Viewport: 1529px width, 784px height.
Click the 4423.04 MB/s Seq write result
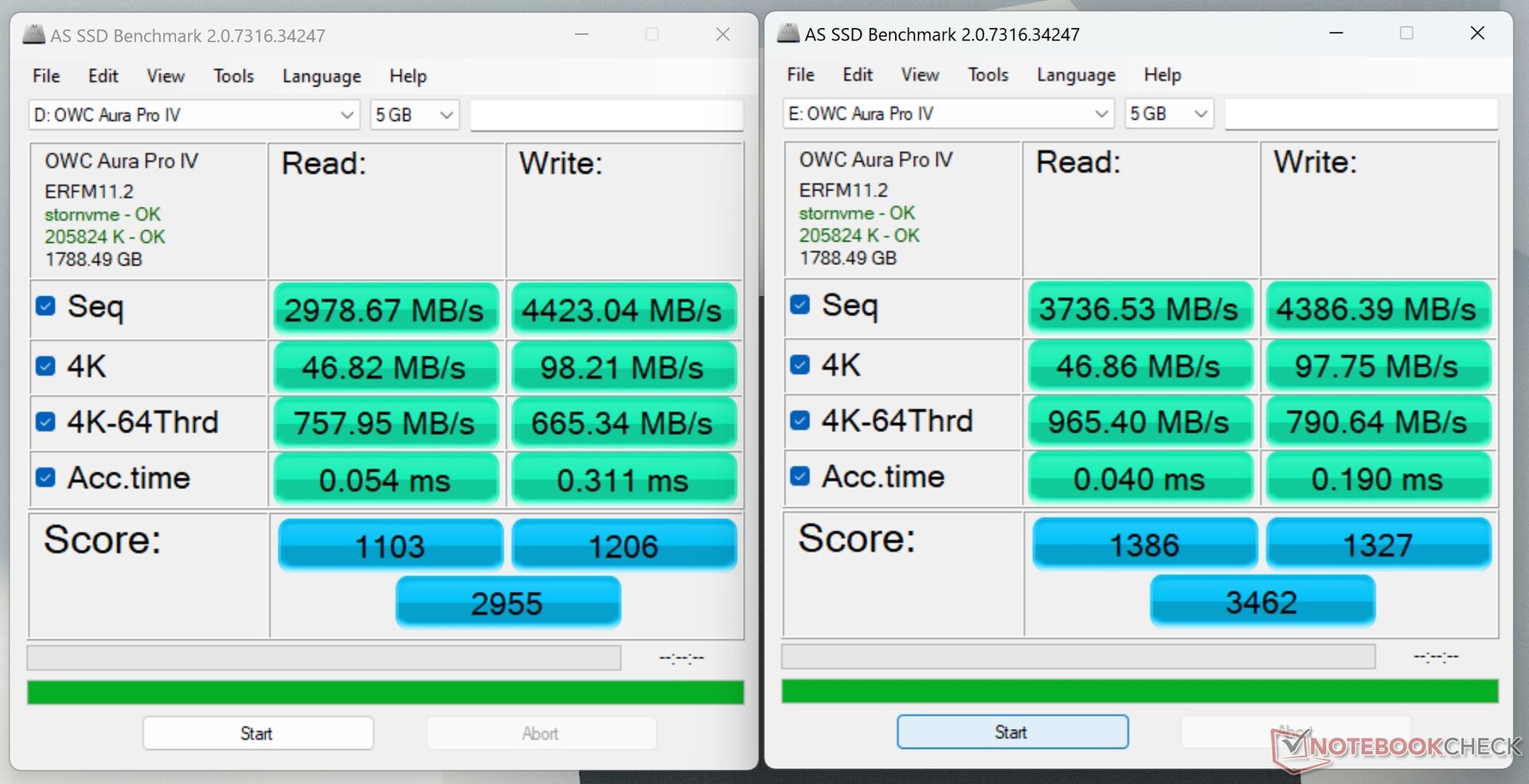coord(624,309)
